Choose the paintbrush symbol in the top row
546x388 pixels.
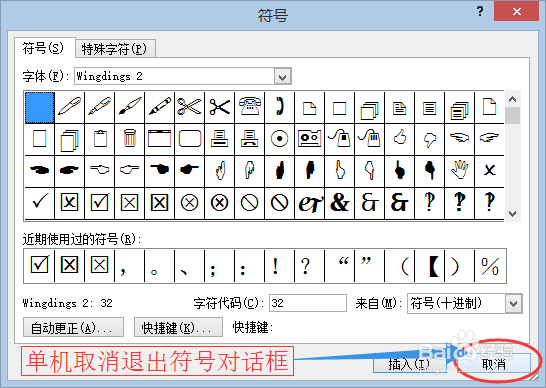point(130,107)
